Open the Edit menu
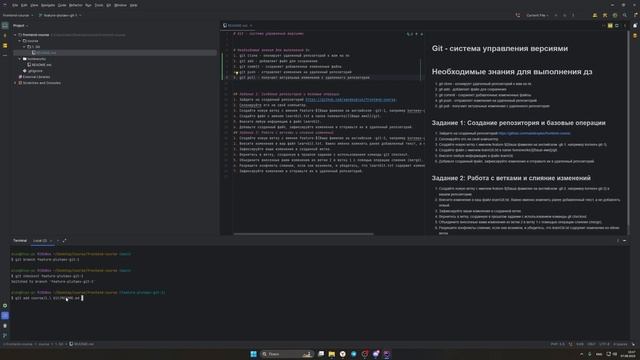The height and width of the screenshot is (360, 640). coord(24,5)
